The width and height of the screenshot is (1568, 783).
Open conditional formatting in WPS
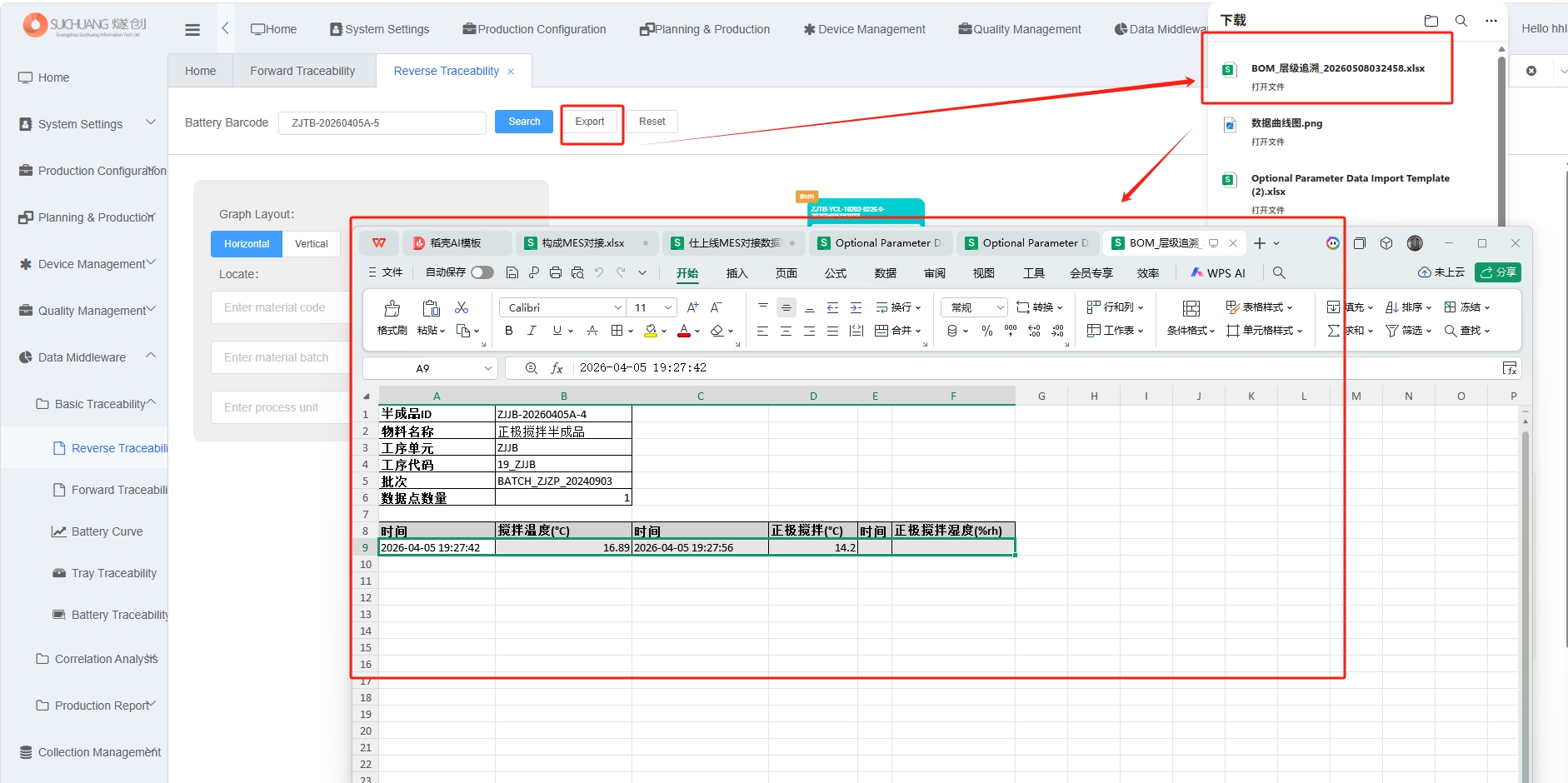(x=1191, y=317)
